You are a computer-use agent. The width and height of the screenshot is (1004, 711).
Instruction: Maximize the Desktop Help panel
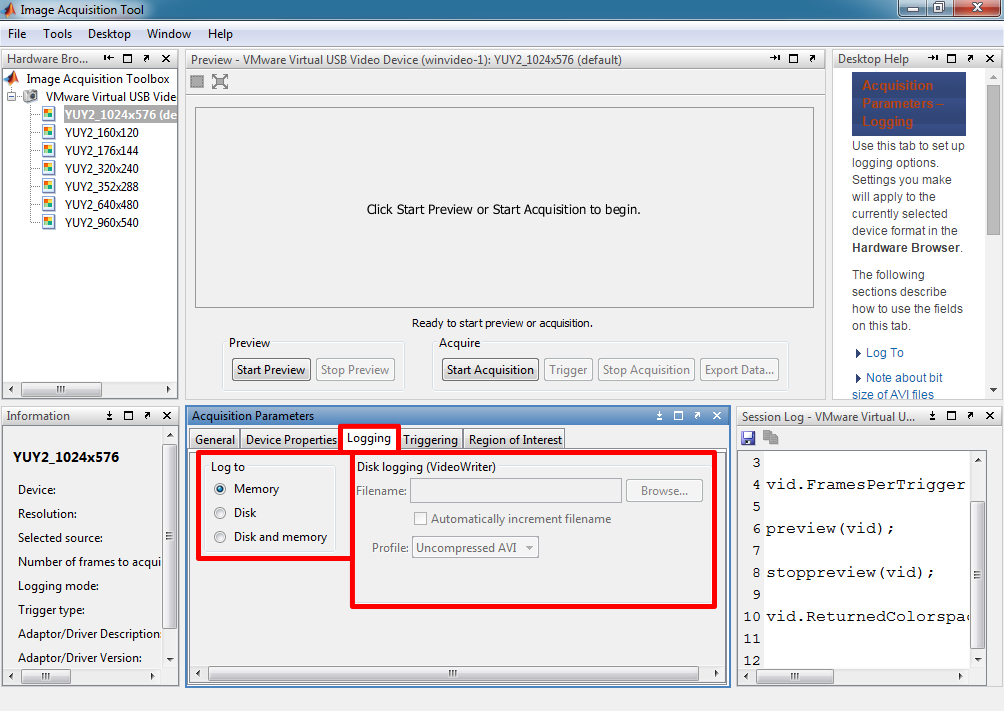952,59
